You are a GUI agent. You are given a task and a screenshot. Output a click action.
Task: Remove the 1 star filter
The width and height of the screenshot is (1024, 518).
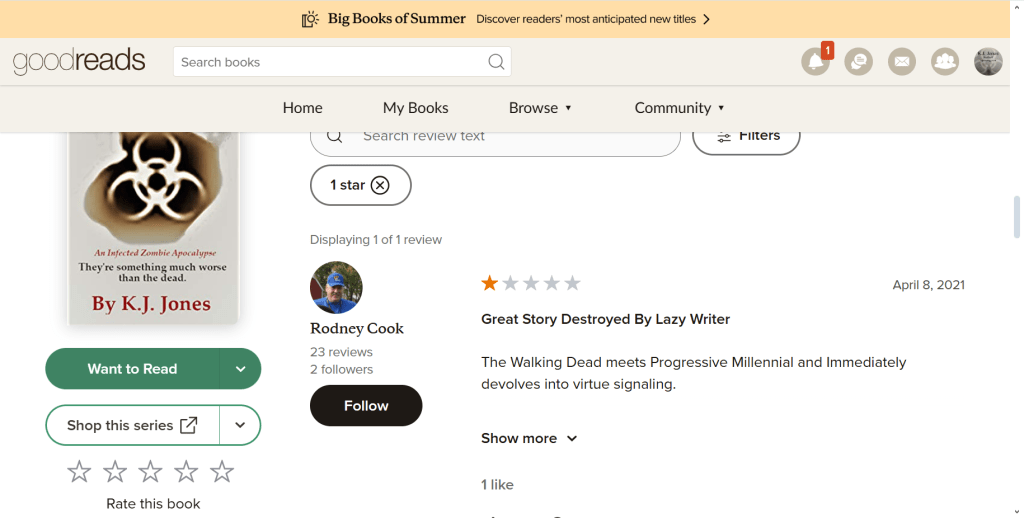point(380,185)
